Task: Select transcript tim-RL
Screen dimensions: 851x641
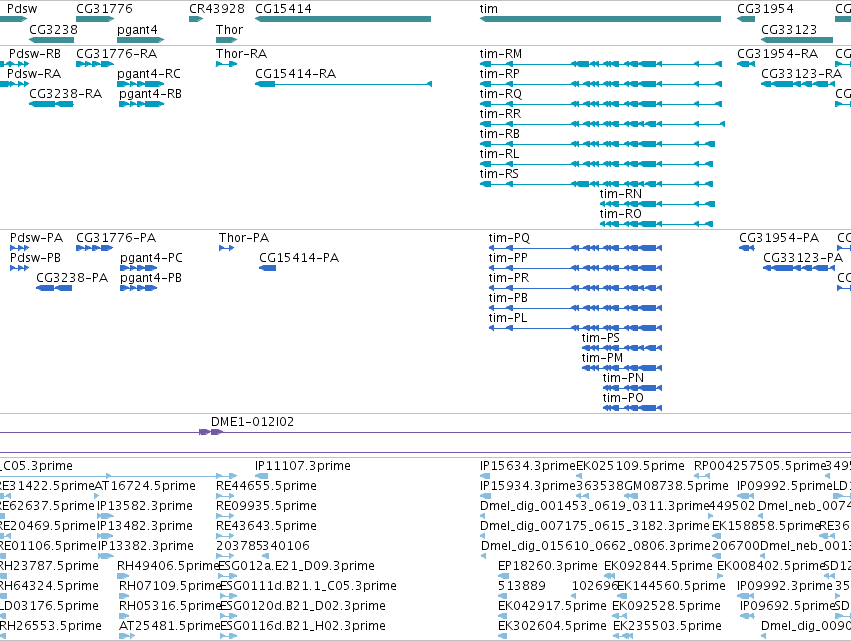Action: point(596,164)
